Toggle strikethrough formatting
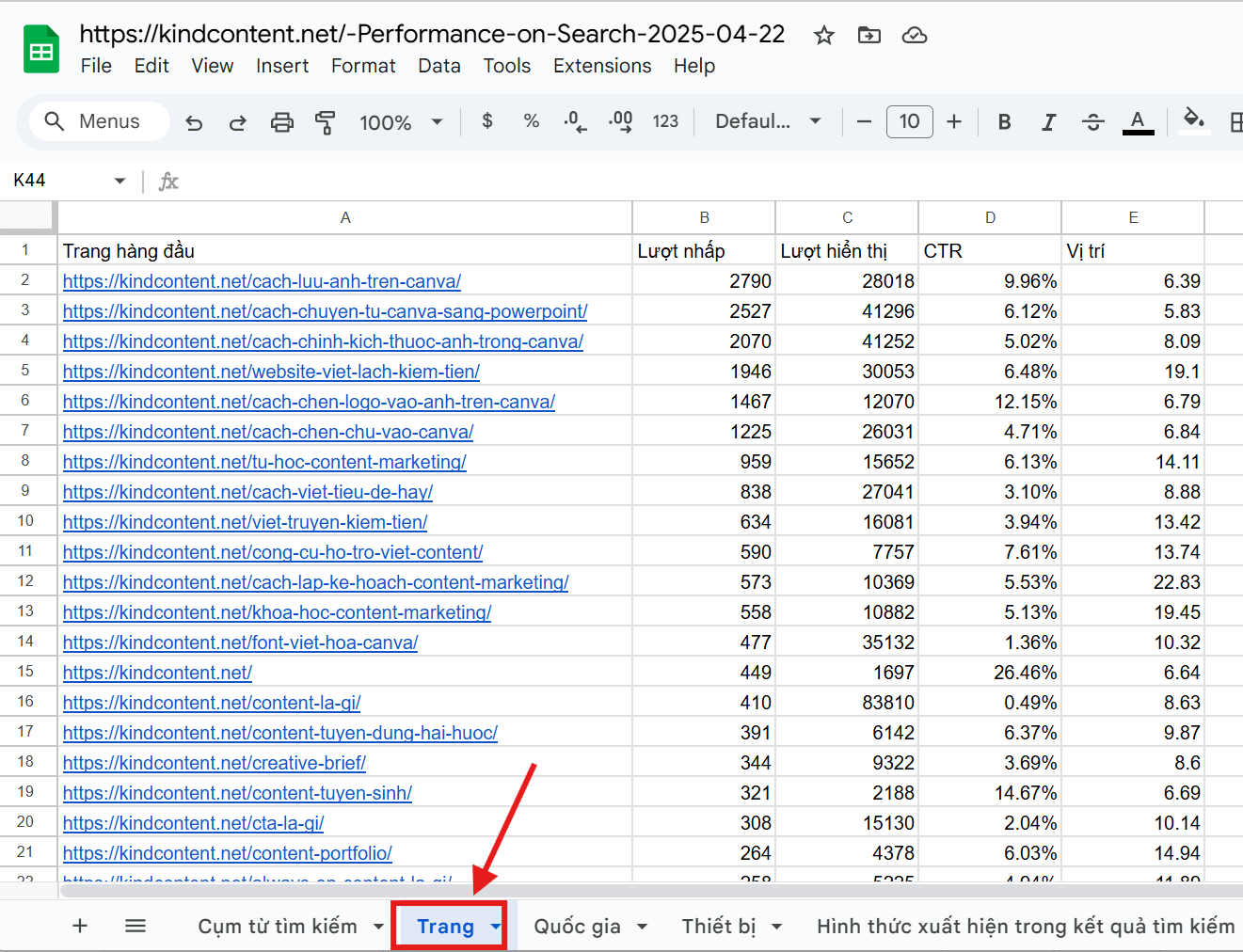 tap(1092, 121)
